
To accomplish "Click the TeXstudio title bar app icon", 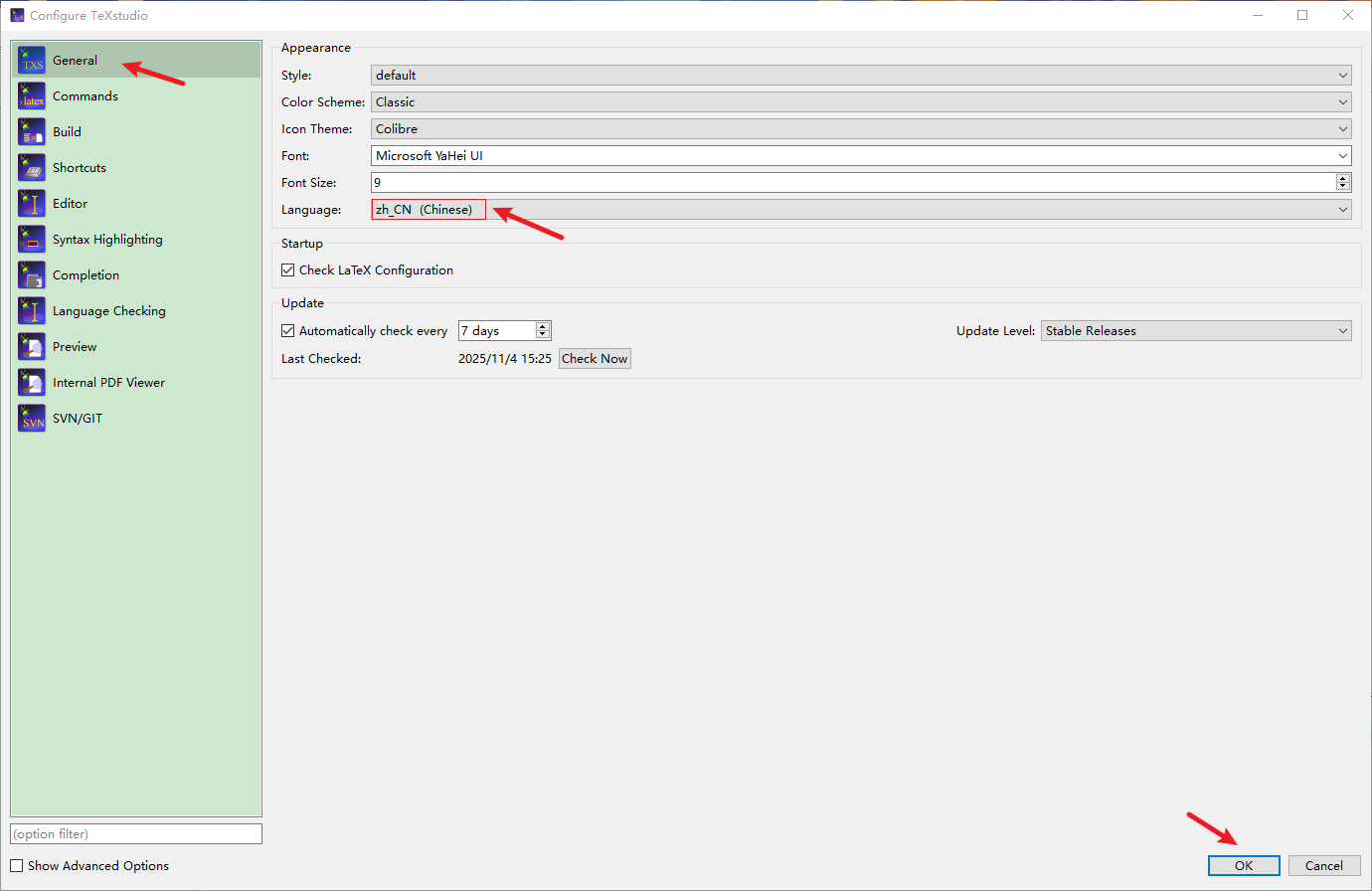I will [x=17, y=15].
